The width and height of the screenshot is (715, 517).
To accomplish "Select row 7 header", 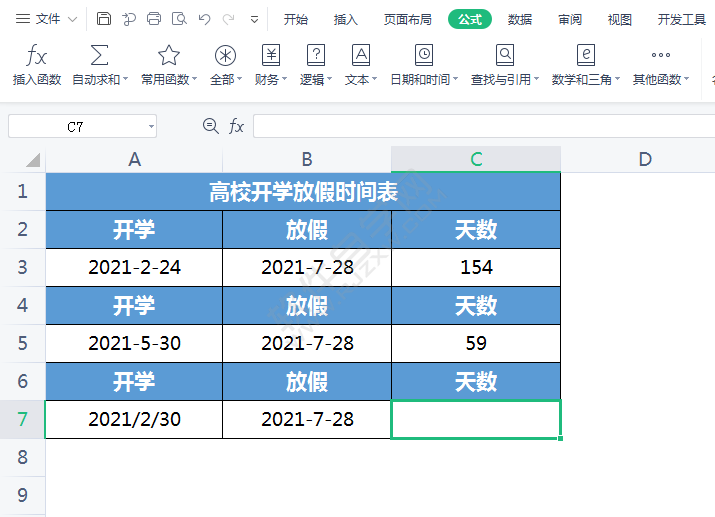I will 22,419.
